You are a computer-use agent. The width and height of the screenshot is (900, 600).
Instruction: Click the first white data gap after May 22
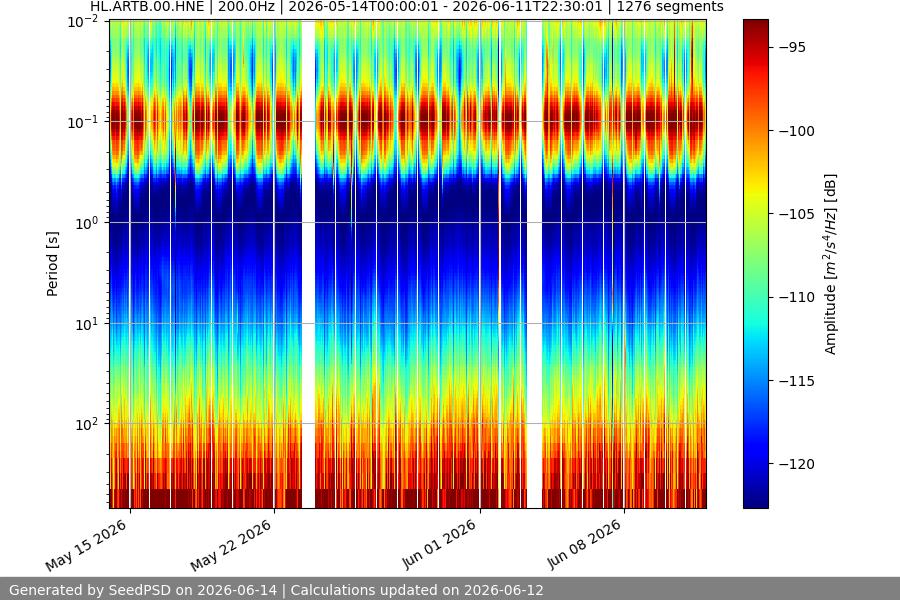pos(308,264)
